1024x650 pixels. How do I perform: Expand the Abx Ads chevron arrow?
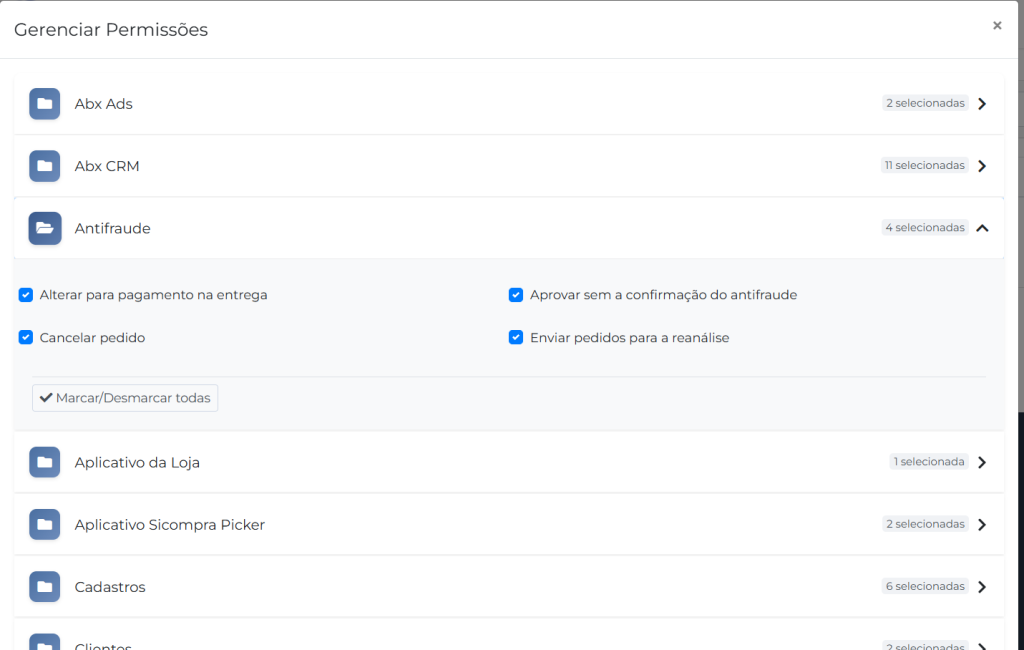(x=982, y=104)
